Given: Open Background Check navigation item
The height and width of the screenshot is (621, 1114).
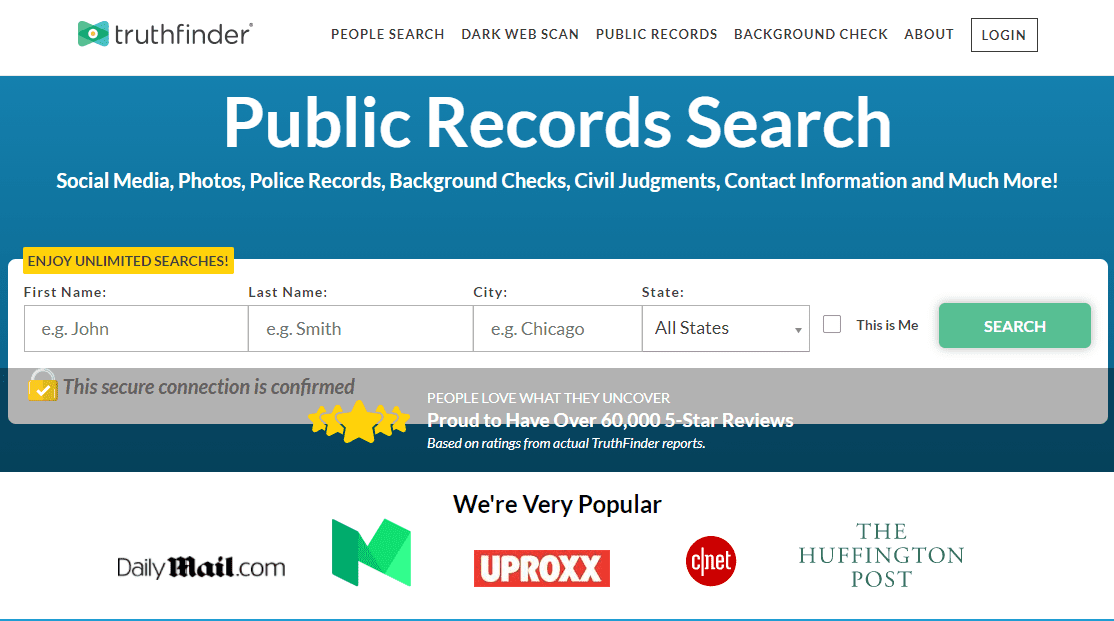Looking at the screenshot, I should pyautogui.click(x=810, y=34).
